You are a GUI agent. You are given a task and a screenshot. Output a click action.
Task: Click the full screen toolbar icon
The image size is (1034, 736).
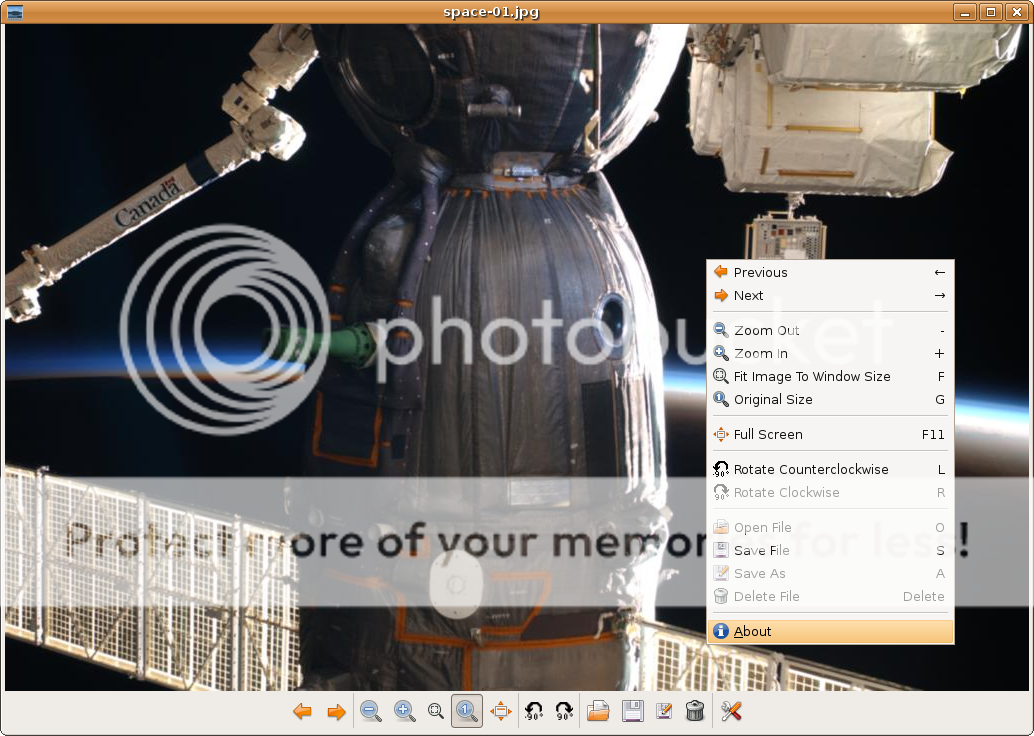coord(501,711)
